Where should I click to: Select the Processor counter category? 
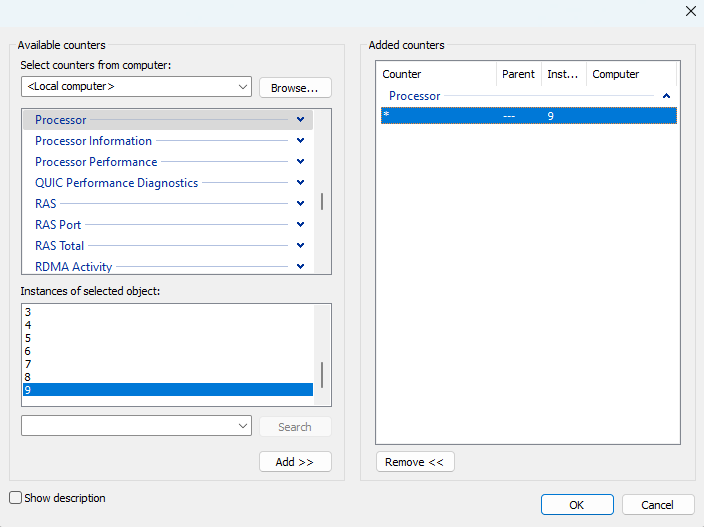(x=61, y=120)
